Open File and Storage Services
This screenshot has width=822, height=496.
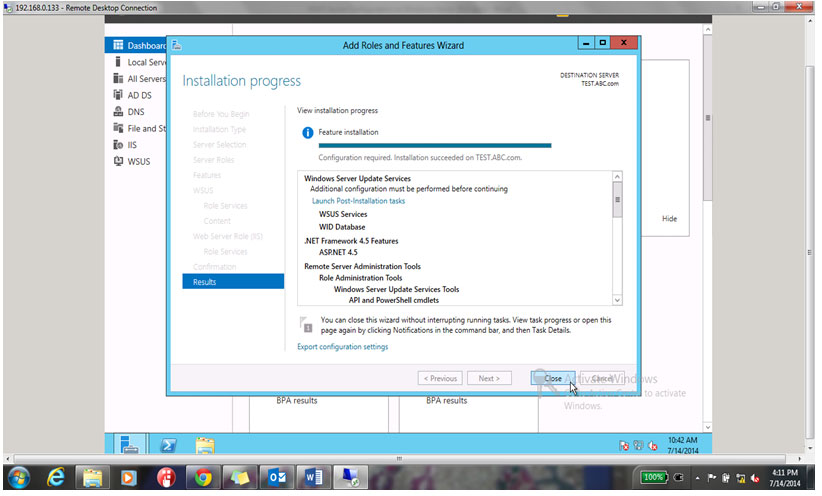pyautogui.click(x=140, y=128)
